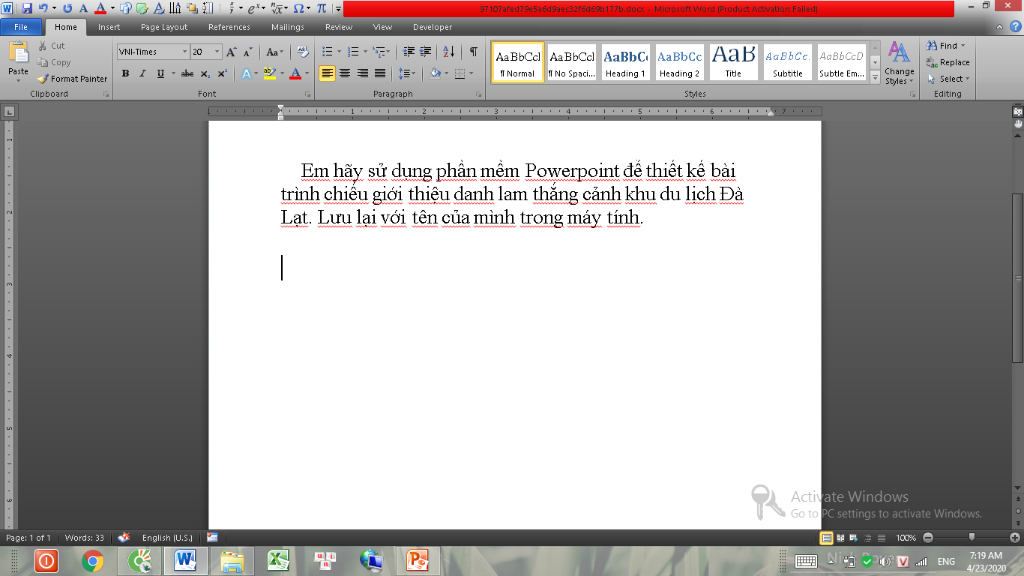Screen dimensions: 1024x576
Task: Open the font name dropdown
Action: point(185,52)
